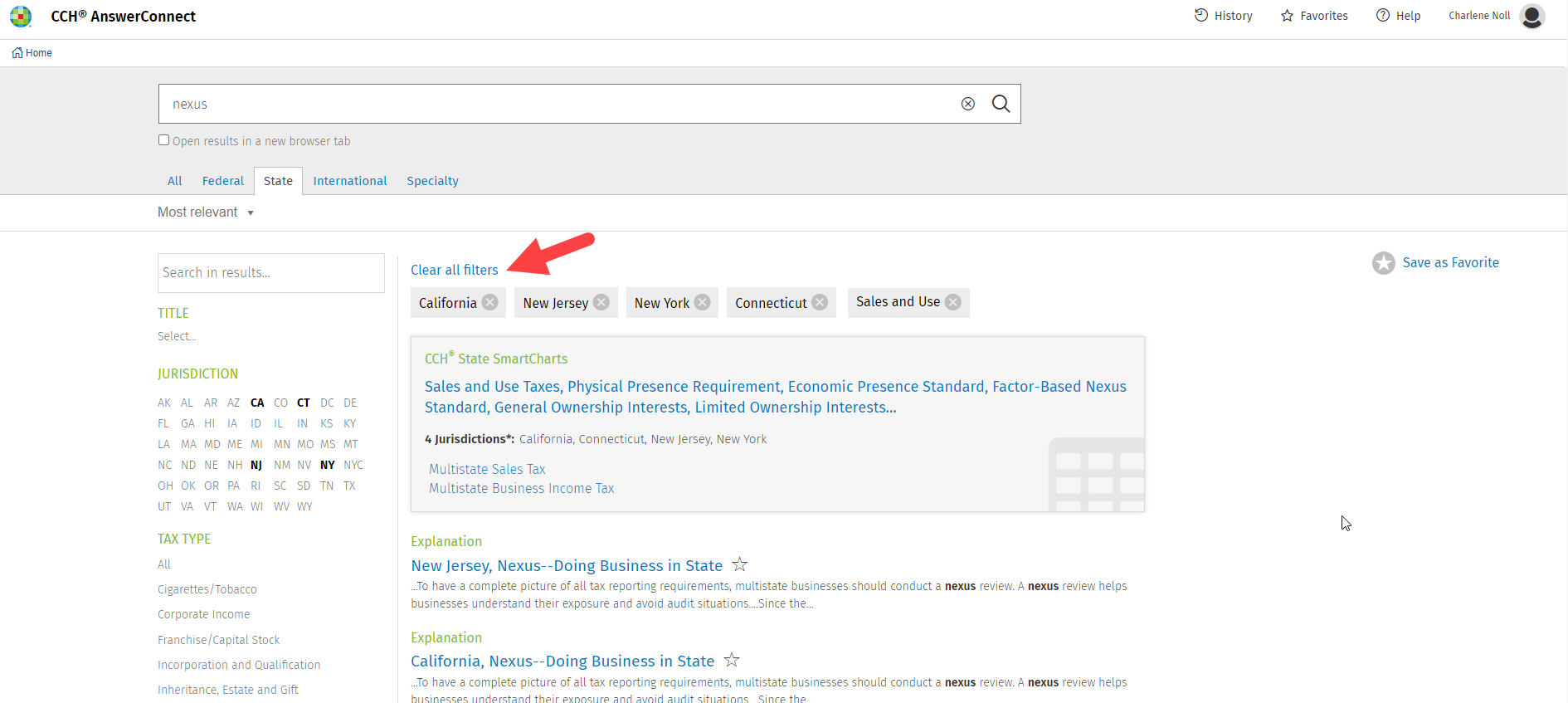Open the Help question mark icon

click(1383, 15)
